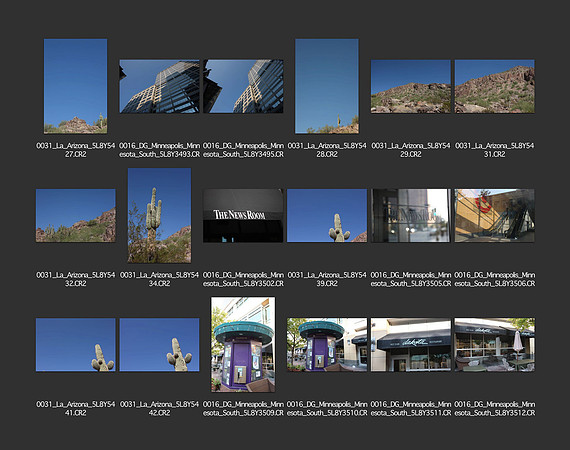Select the horizontal purple kiosk thumbnail 5L8Y3510
The width and height of the screenshot is (570, 450).
(327, 345)
